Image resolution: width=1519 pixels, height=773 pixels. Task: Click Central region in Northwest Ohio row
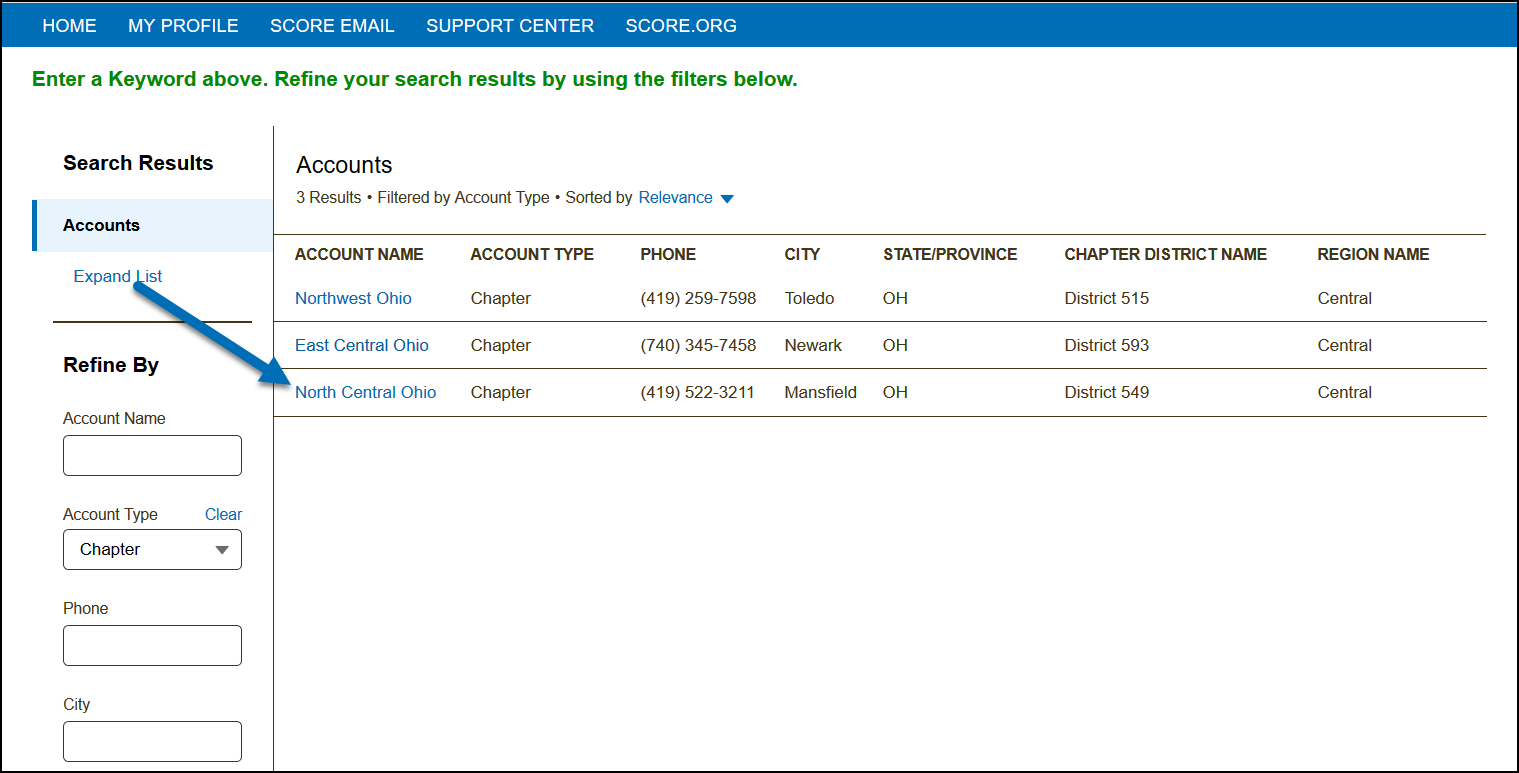pos(1345,298)
